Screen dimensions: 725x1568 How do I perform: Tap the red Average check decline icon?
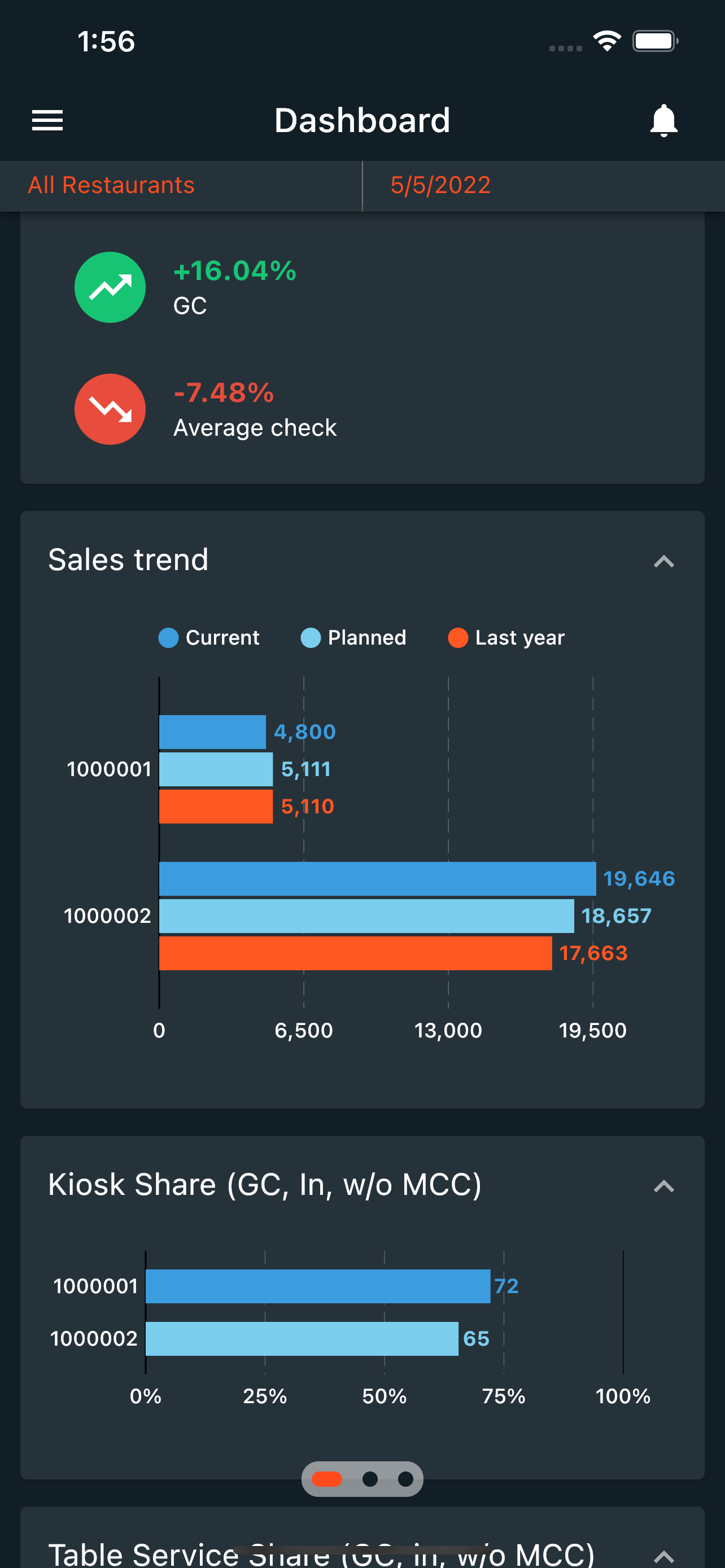[110, 409]
